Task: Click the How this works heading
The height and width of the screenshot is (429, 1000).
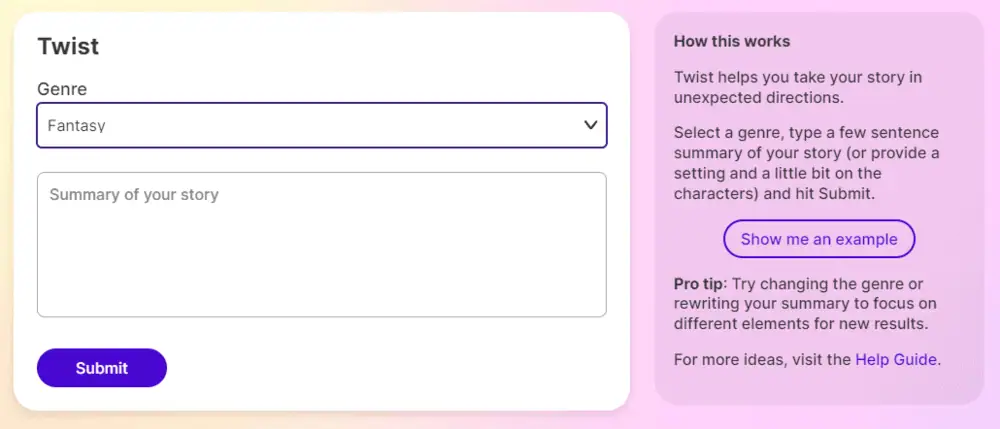Action: (x=732, y=42)
